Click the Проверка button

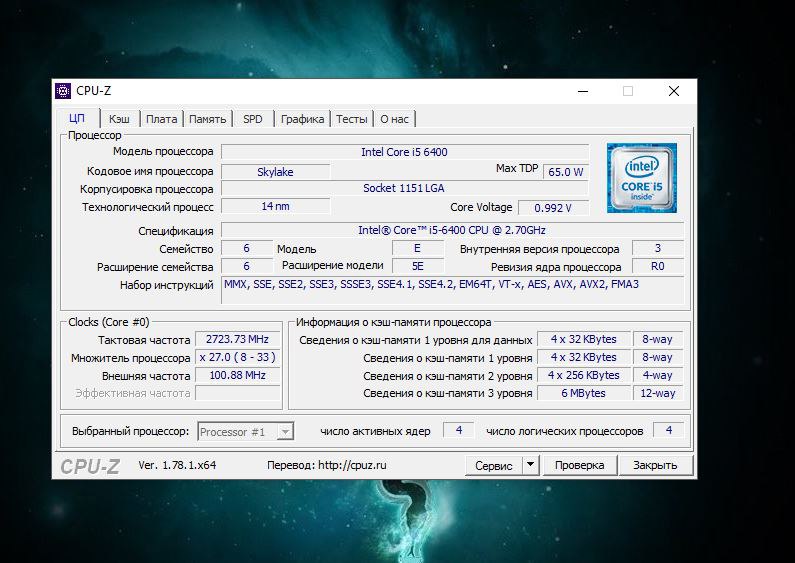[580, 465]
